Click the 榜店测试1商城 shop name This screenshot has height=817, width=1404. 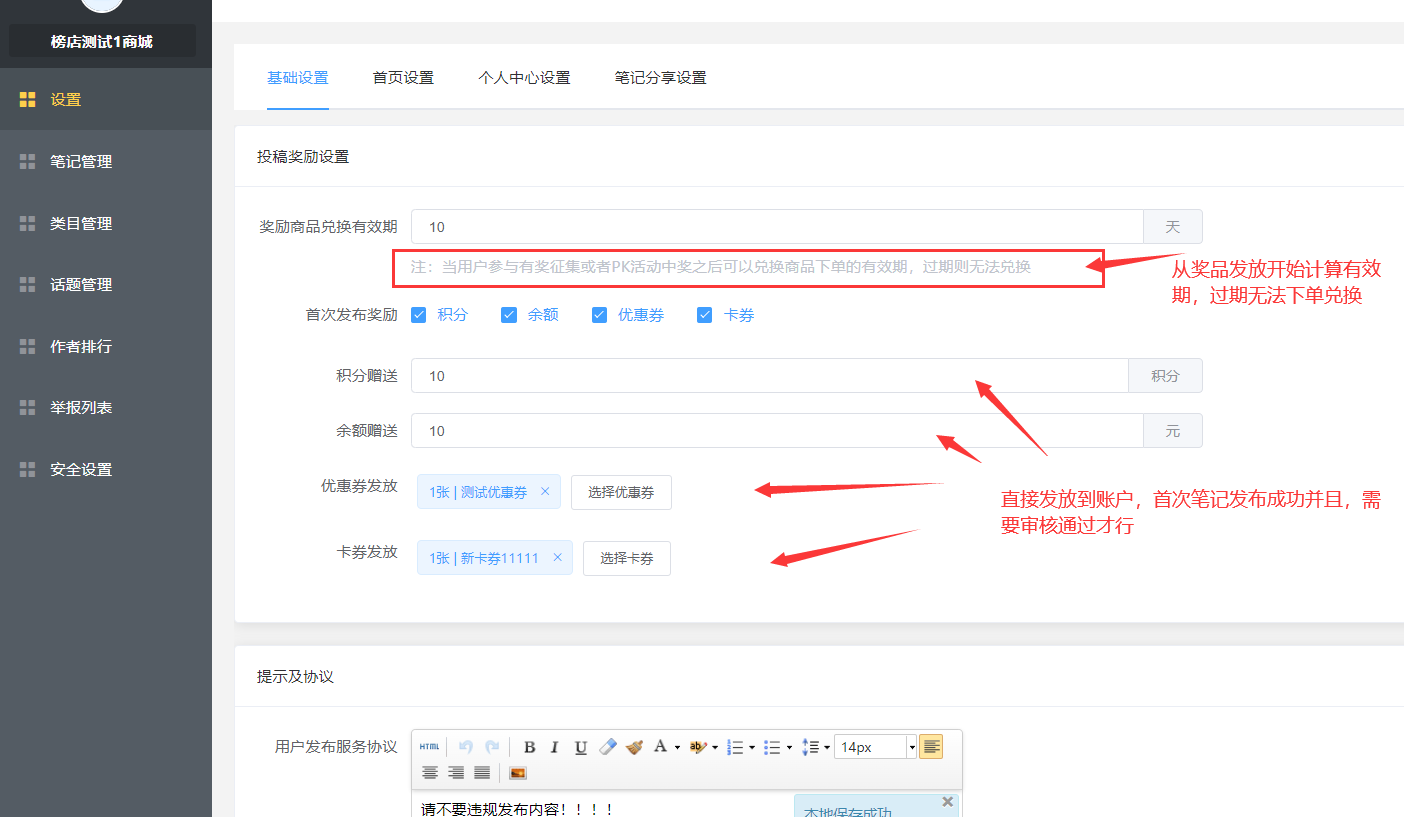coord(102,41)
